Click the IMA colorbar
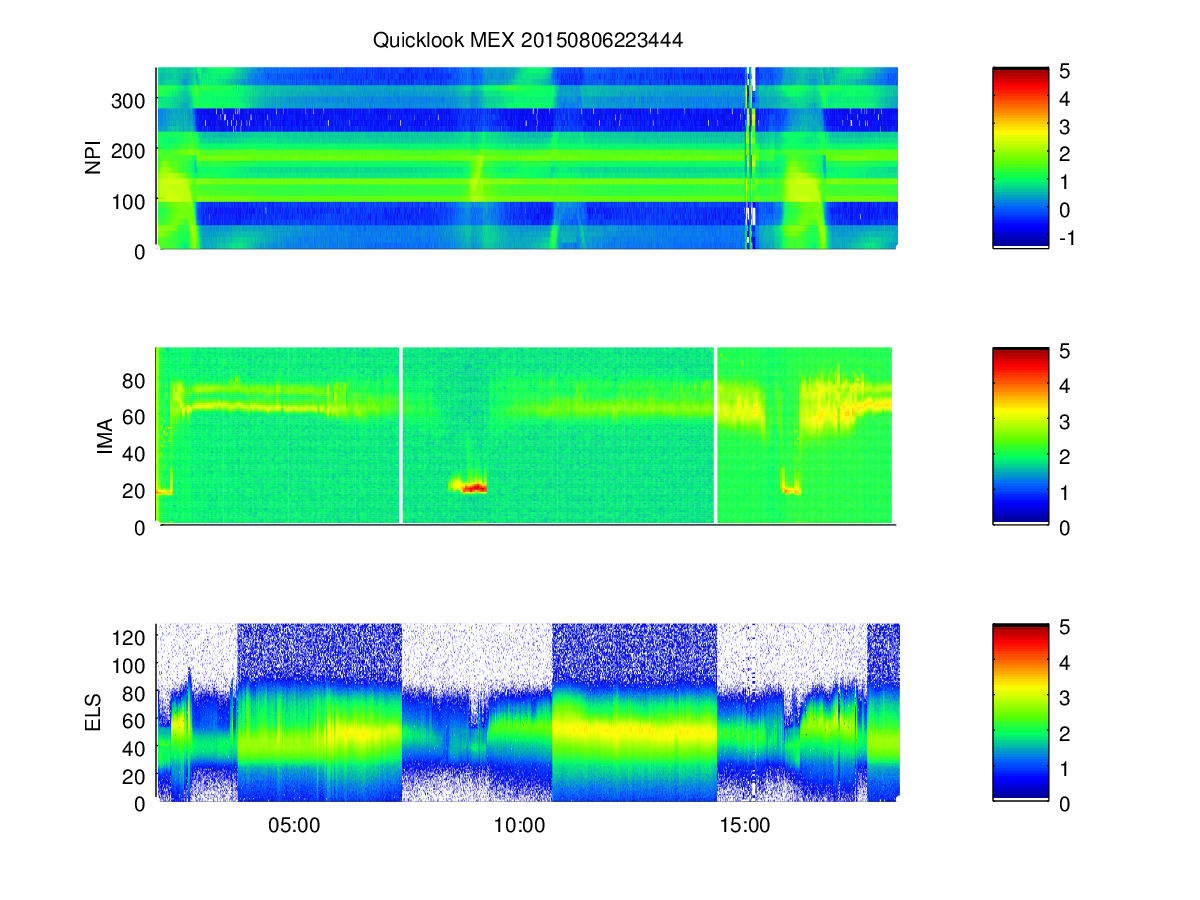This screenshot has height=900, width=1200. [1020, 435]
